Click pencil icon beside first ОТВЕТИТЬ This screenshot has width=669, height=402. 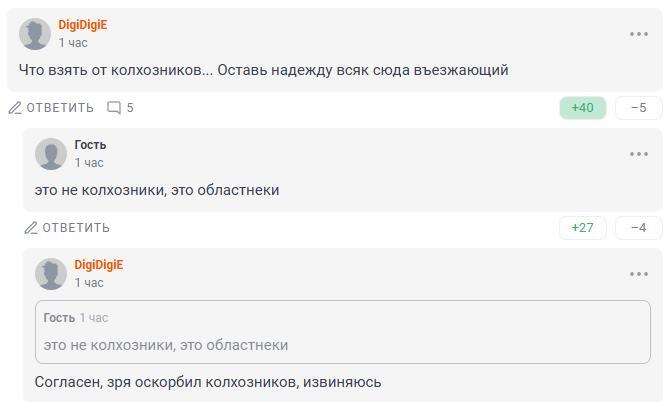(15, 108)
